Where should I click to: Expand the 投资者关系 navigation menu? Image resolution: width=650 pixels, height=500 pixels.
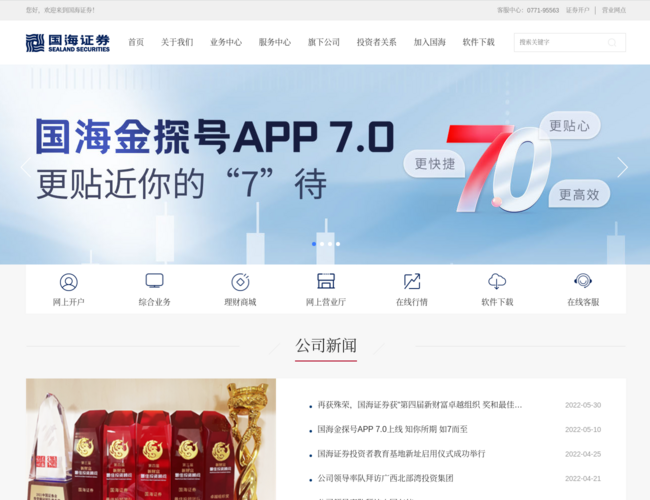point(377,43)
